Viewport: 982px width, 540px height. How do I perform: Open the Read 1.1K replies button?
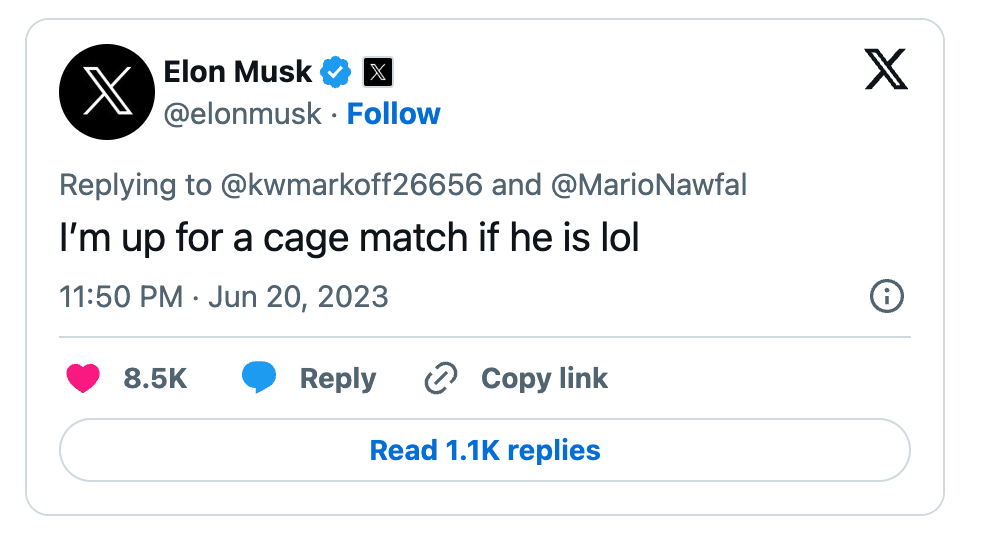[485, 450]
